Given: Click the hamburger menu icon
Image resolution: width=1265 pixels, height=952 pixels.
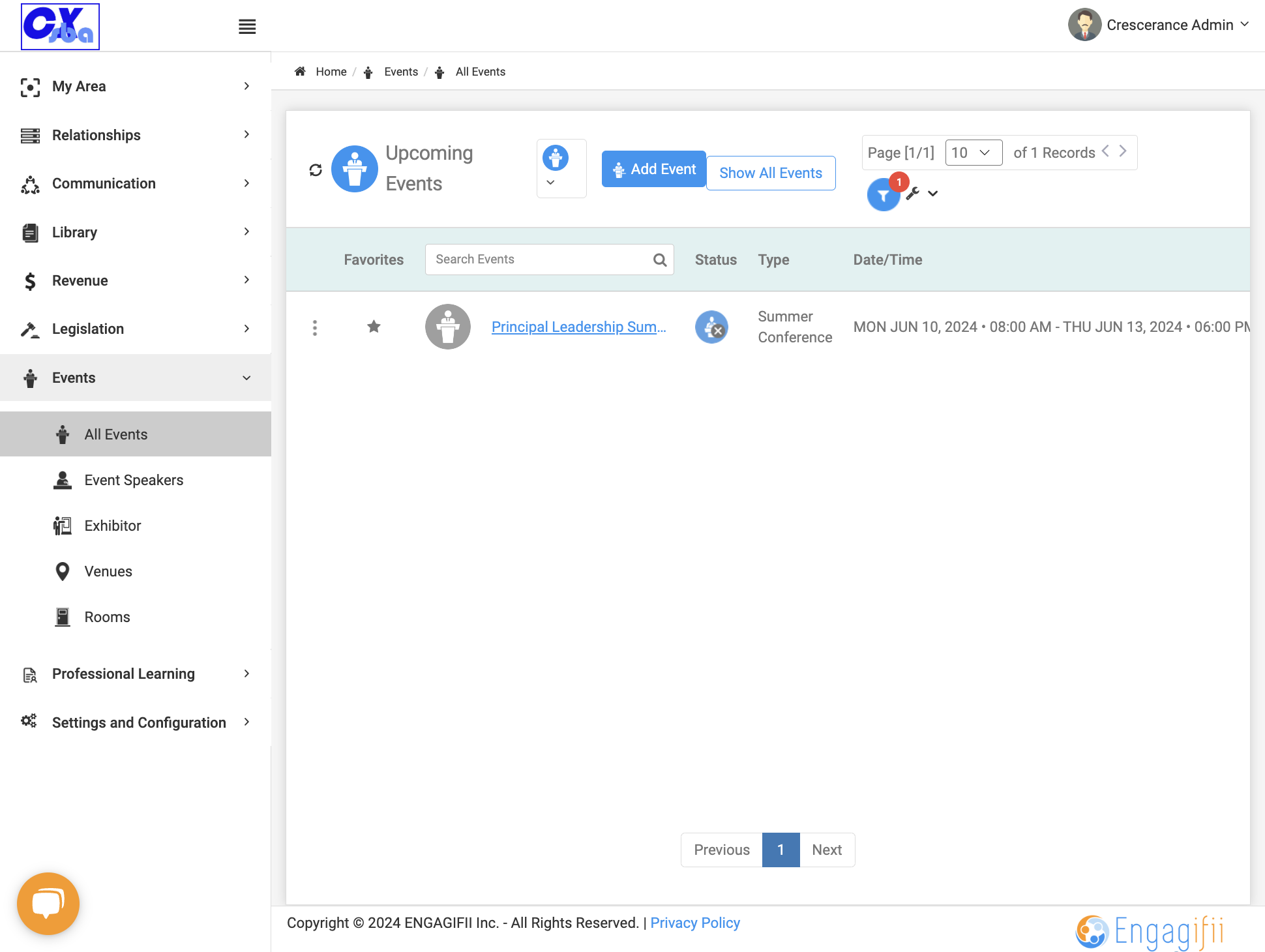Looking at the screenshot, I should [x=247, y=27].
